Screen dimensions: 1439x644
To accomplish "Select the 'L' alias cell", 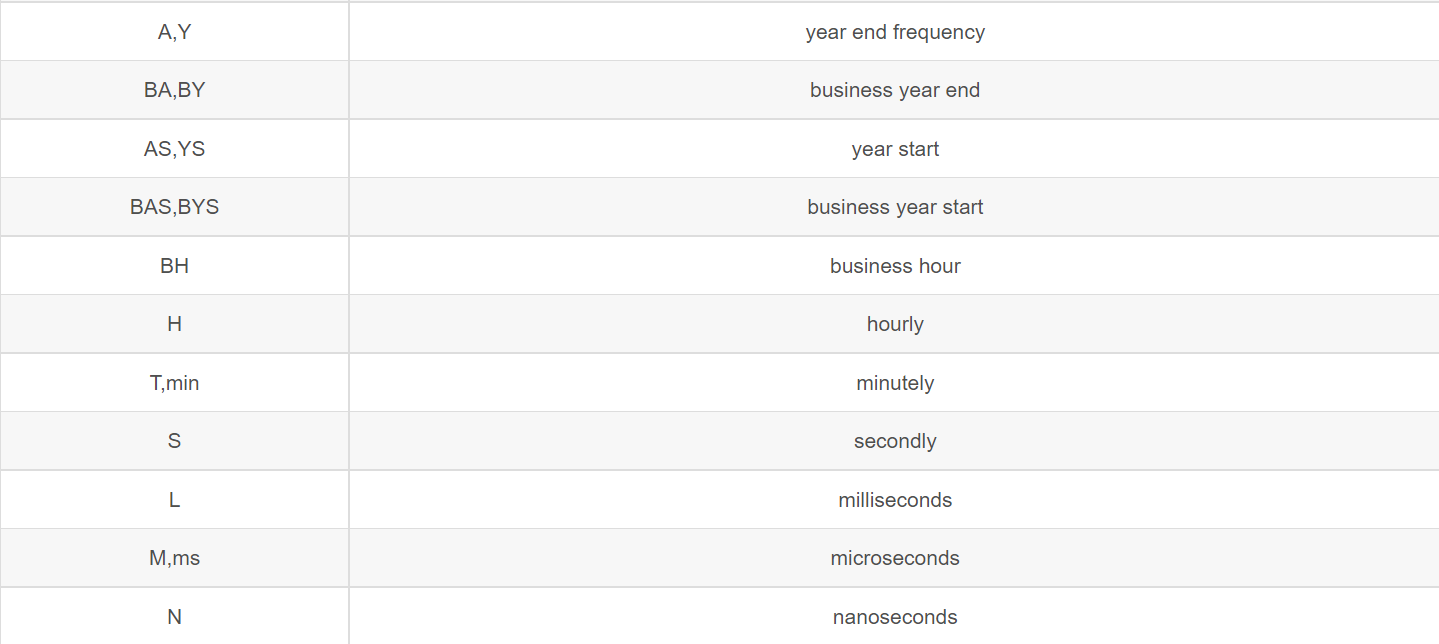I will click(174, 500).
